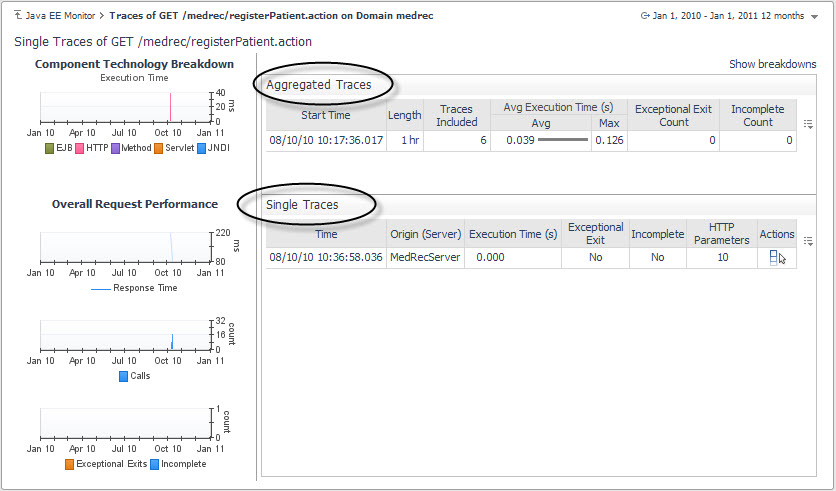Viewport: 836px width, 491px height.
Task: Sort Single Traces by Execution Time
Action: 513,234
